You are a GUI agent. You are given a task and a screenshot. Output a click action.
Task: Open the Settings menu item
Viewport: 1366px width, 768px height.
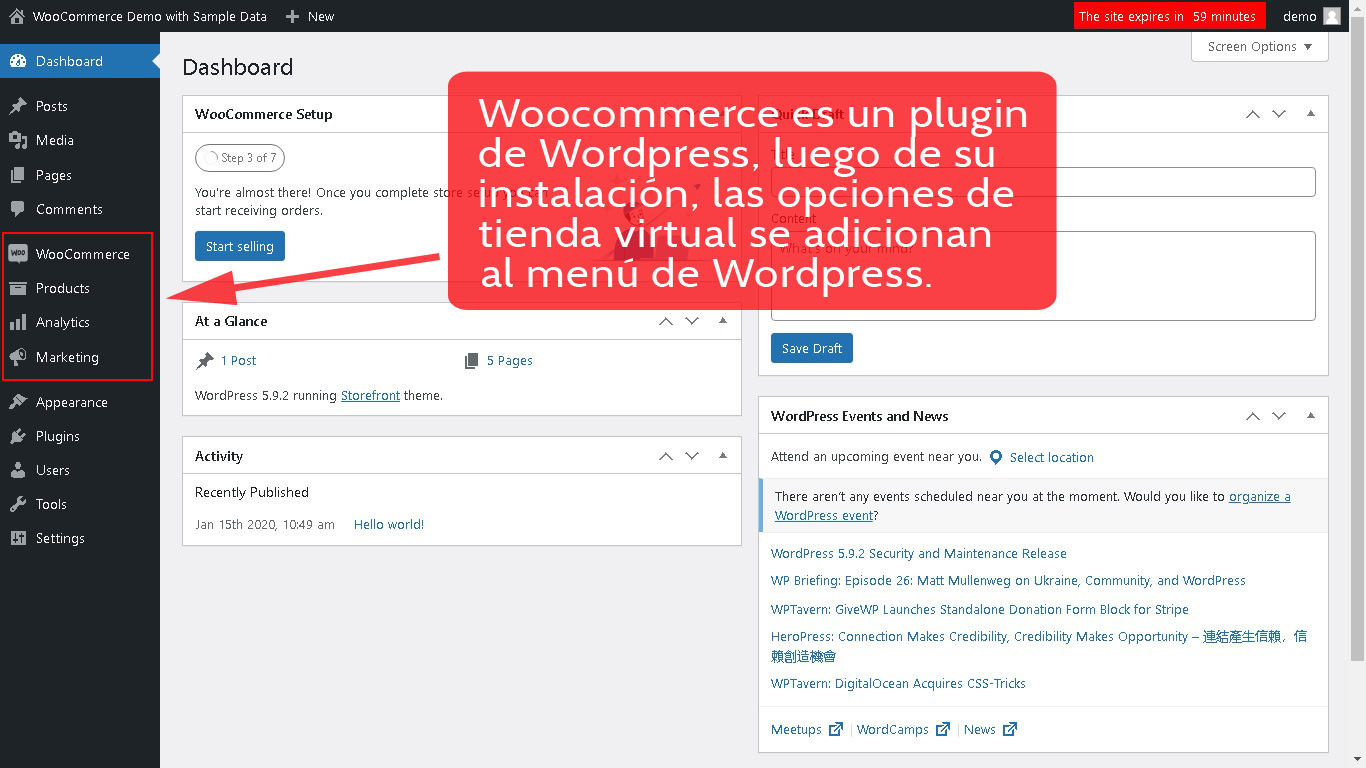pos(60,538)
